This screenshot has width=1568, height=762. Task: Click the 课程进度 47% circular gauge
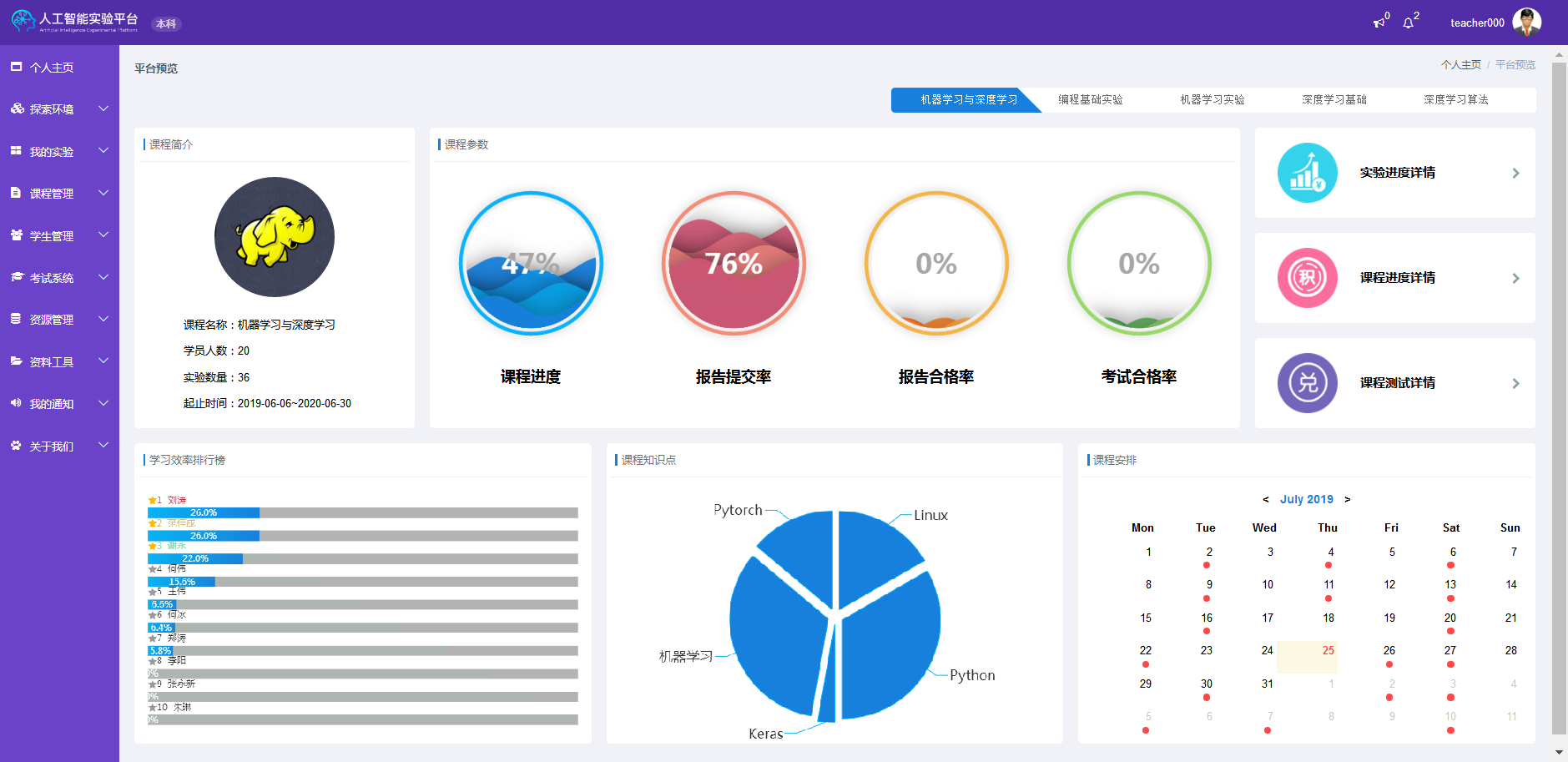(x=531, y=263)
